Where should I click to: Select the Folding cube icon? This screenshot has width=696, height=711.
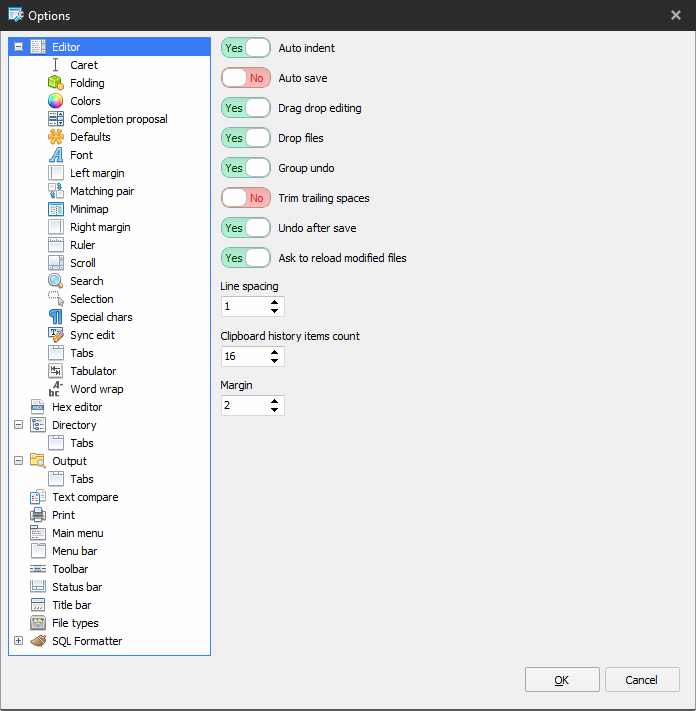click(56, 83)
